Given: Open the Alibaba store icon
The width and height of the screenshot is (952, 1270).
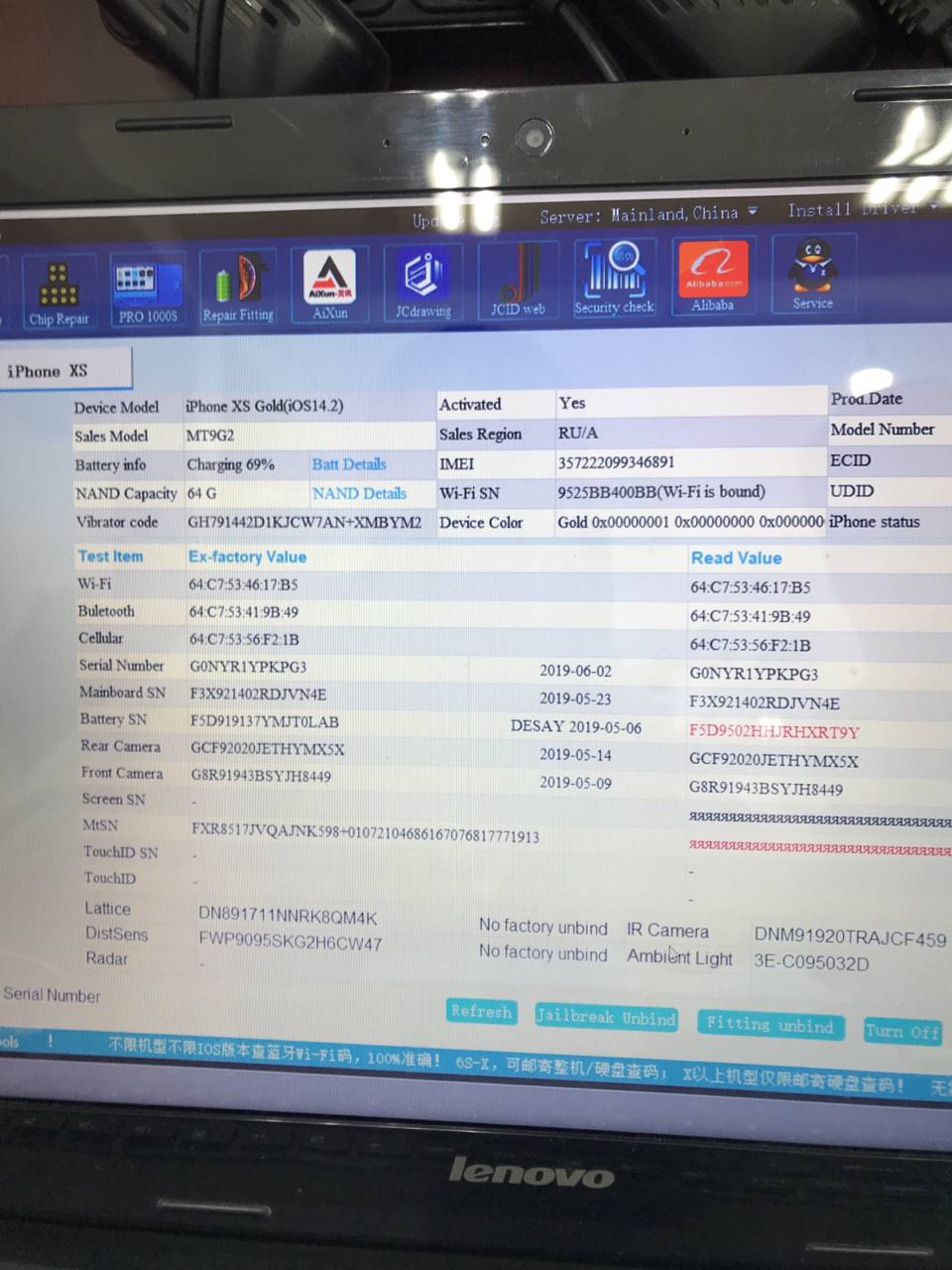Looking at the screenshot, I should 713,278.
